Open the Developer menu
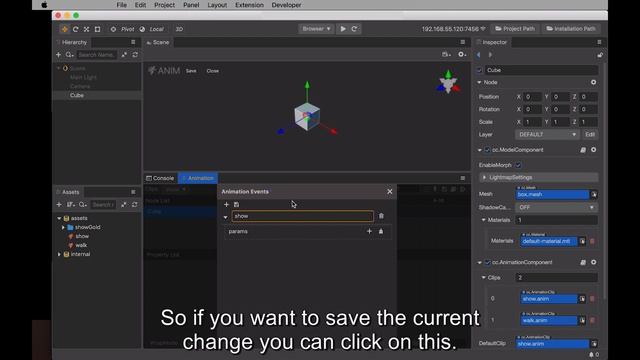This screenshot has width=640, height=360. tap(286, 5)
